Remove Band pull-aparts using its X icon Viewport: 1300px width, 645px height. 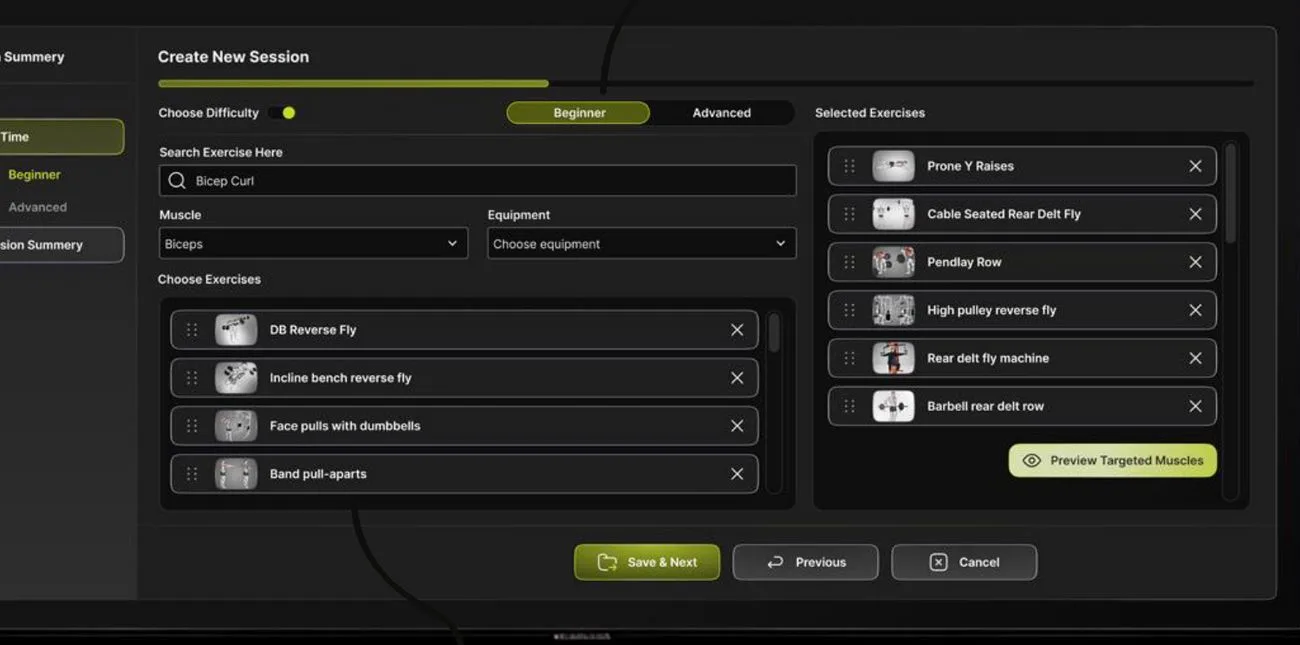click(737, 474)
